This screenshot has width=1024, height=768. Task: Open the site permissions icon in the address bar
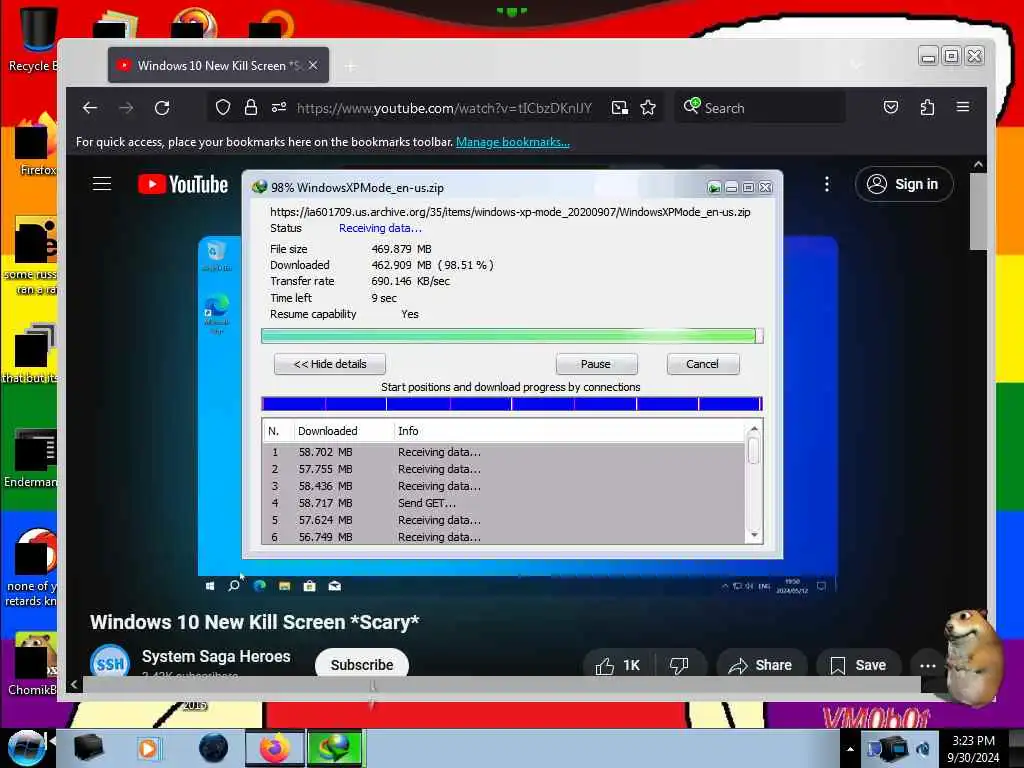(x=279, y=107)
